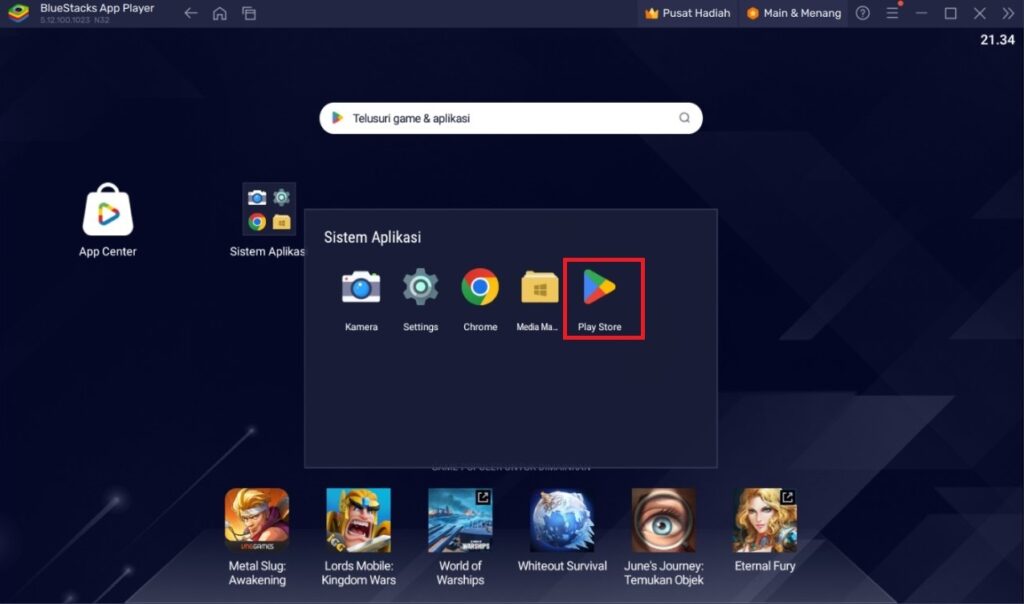
Task: Click the back arrow in the title bar
Action: (x=189, y=13)
